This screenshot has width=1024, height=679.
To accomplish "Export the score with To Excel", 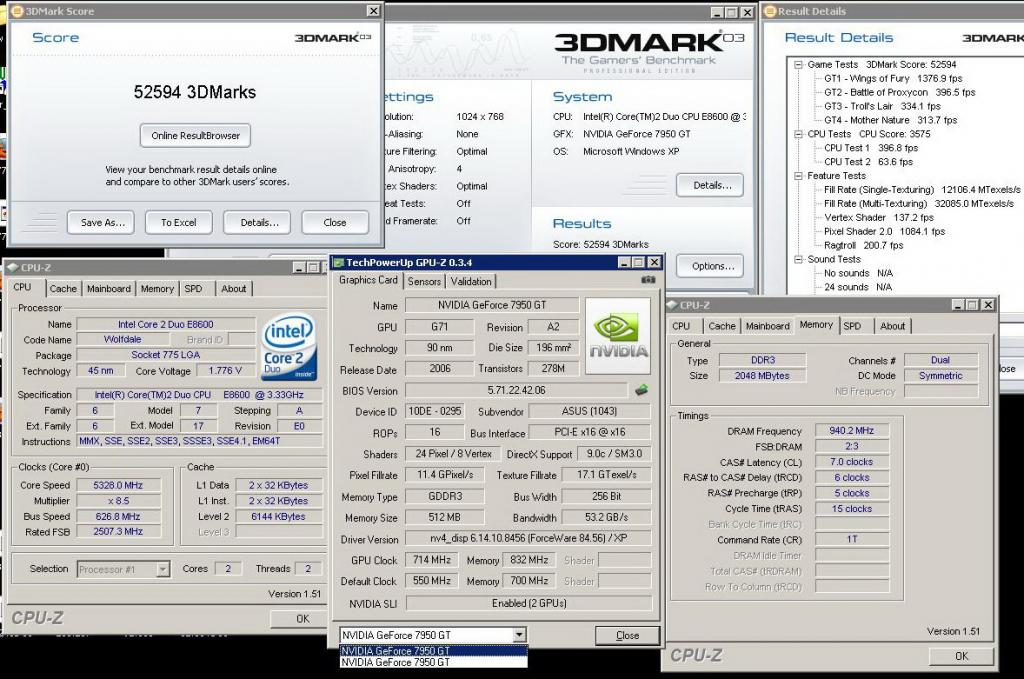I will point(179,223).
